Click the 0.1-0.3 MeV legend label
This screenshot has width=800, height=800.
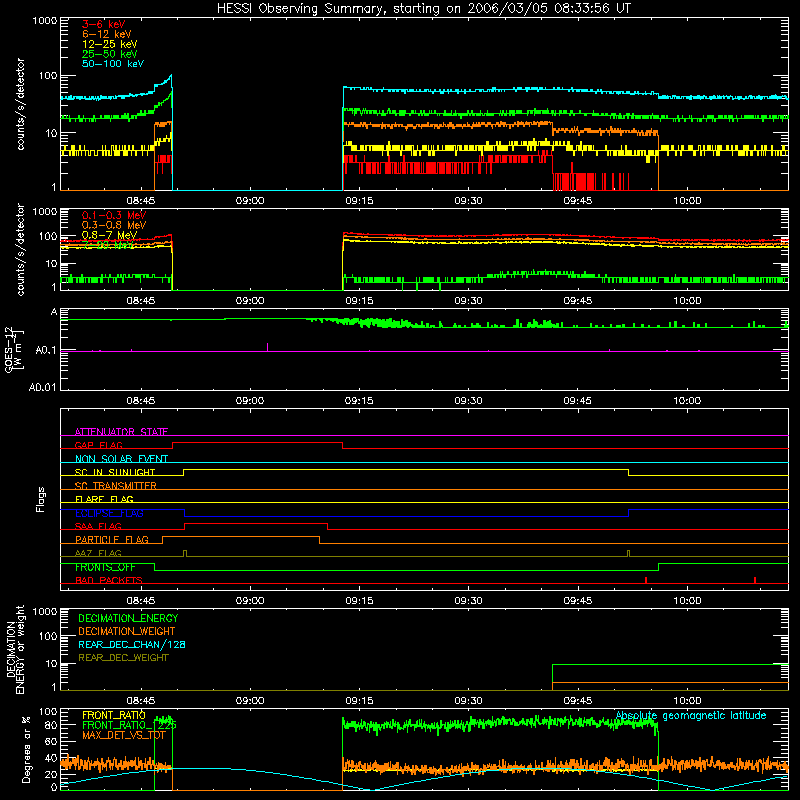(114, 215)
